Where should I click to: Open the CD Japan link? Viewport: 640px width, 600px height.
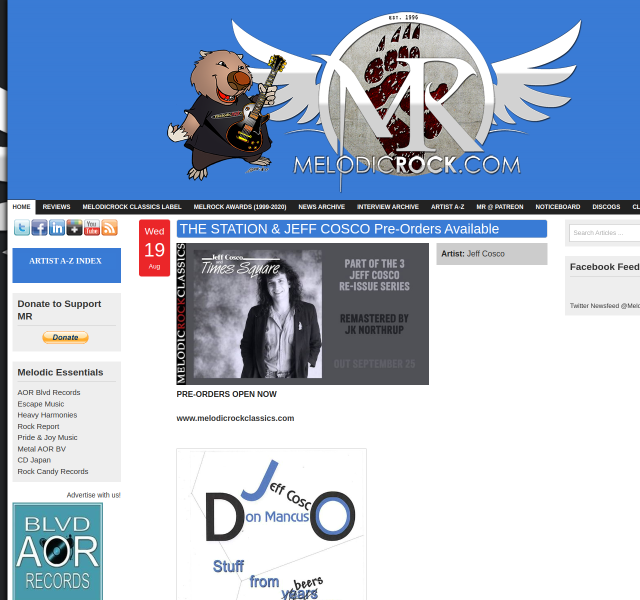[x=34, y=460]
